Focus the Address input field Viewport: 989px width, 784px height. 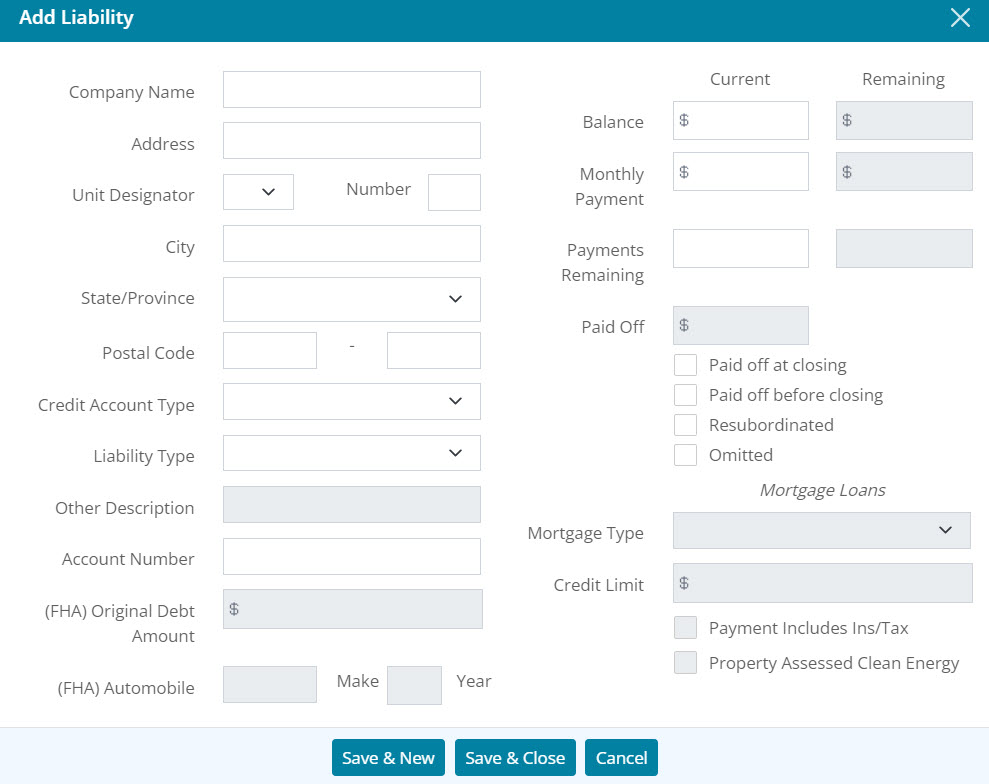point(351,141)
